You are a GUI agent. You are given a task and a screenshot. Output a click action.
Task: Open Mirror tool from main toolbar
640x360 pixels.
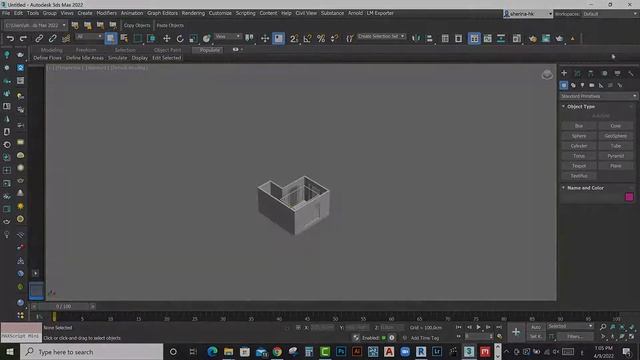[416, 38]
